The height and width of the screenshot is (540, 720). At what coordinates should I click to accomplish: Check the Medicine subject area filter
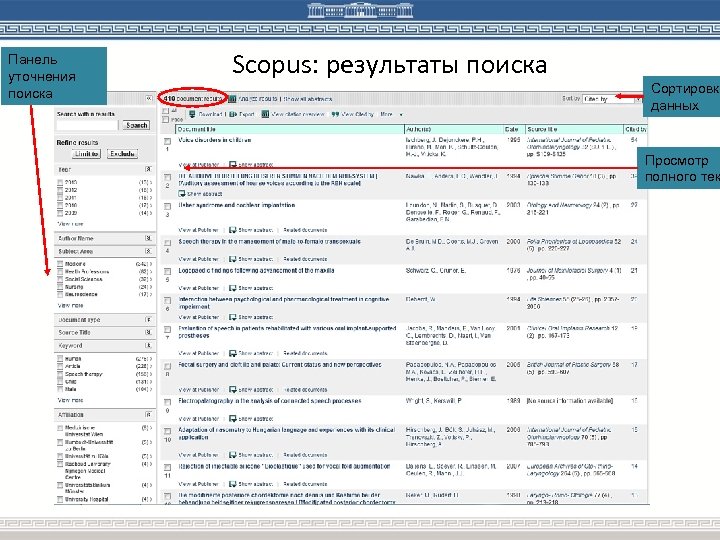[60, 264]
